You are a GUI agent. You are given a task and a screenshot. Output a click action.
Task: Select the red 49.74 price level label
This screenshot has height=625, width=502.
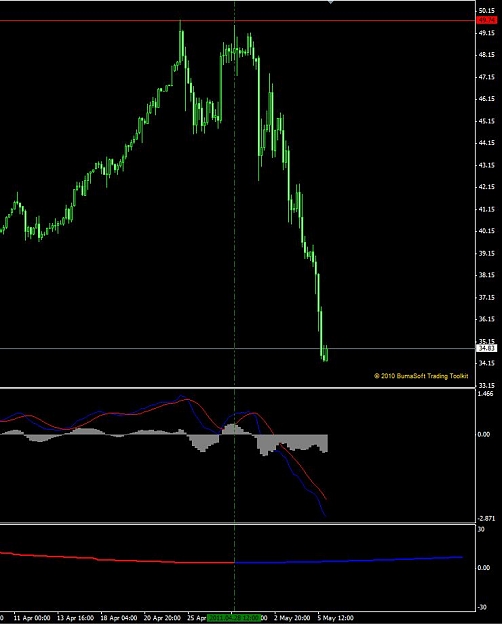[487, 20]
